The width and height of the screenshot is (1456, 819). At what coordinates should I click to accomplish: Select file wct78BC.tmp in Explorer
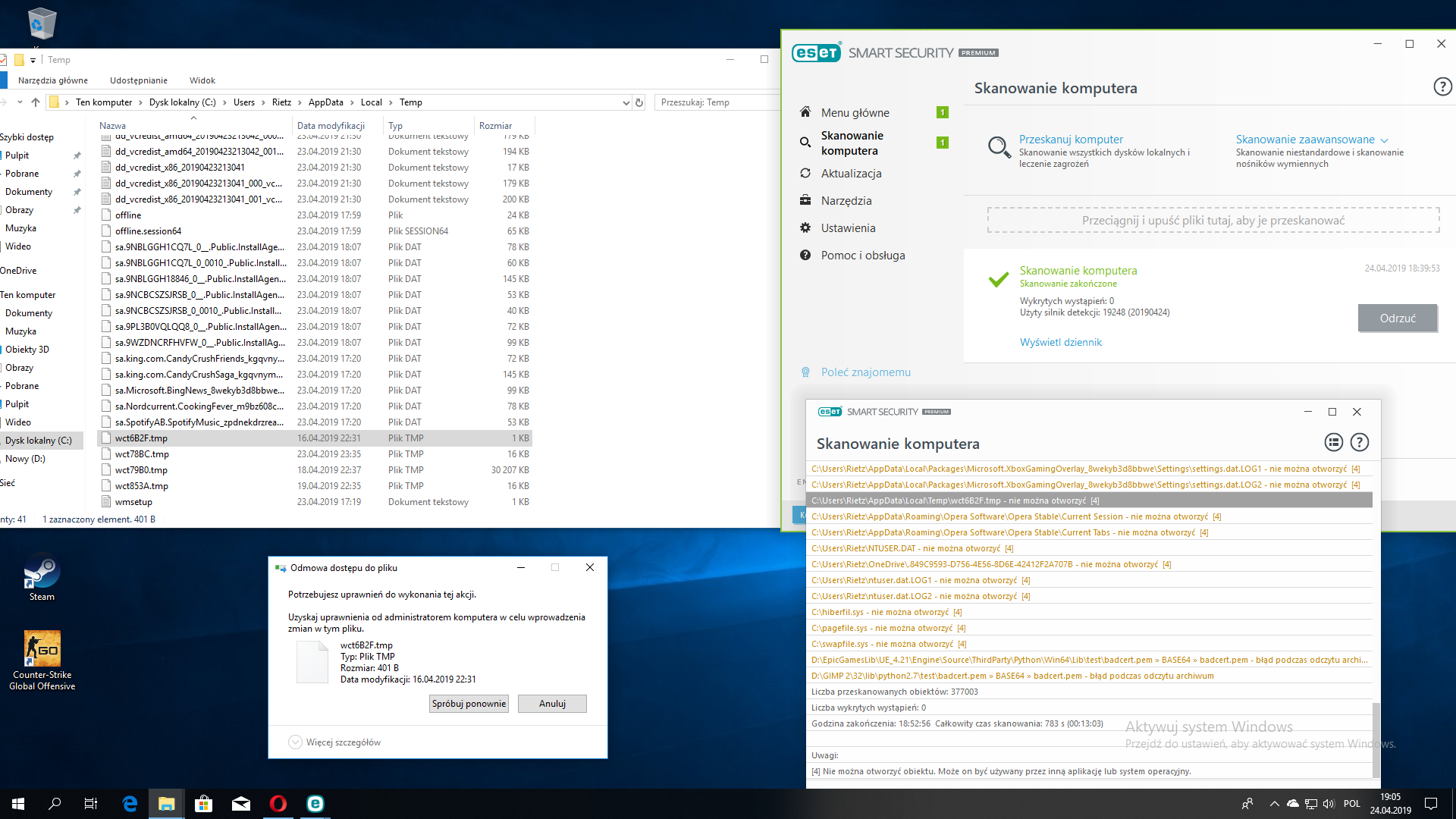[316, 453]
